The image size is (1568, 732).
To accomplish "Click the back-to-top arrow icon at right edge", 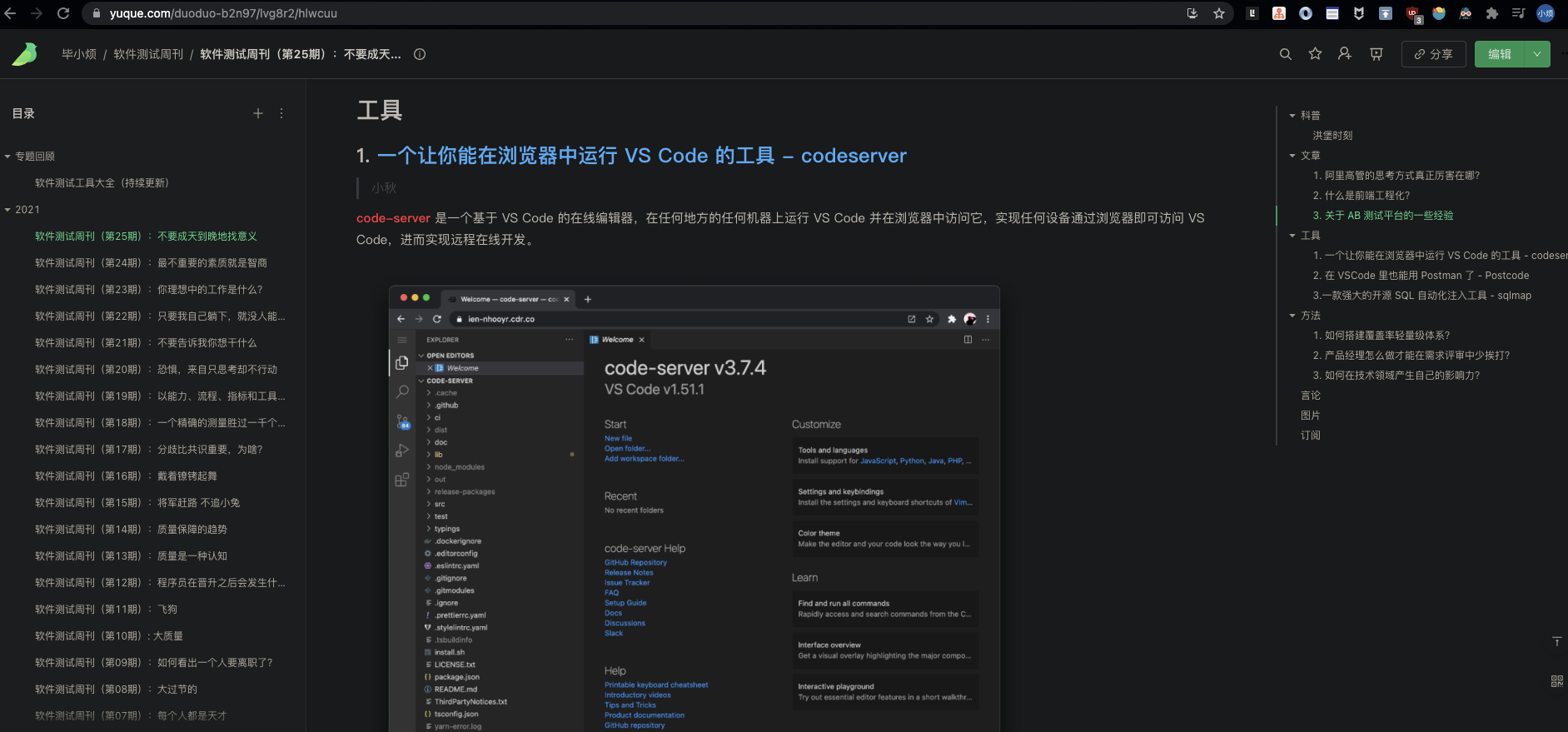I will (x=1556, y=641).
